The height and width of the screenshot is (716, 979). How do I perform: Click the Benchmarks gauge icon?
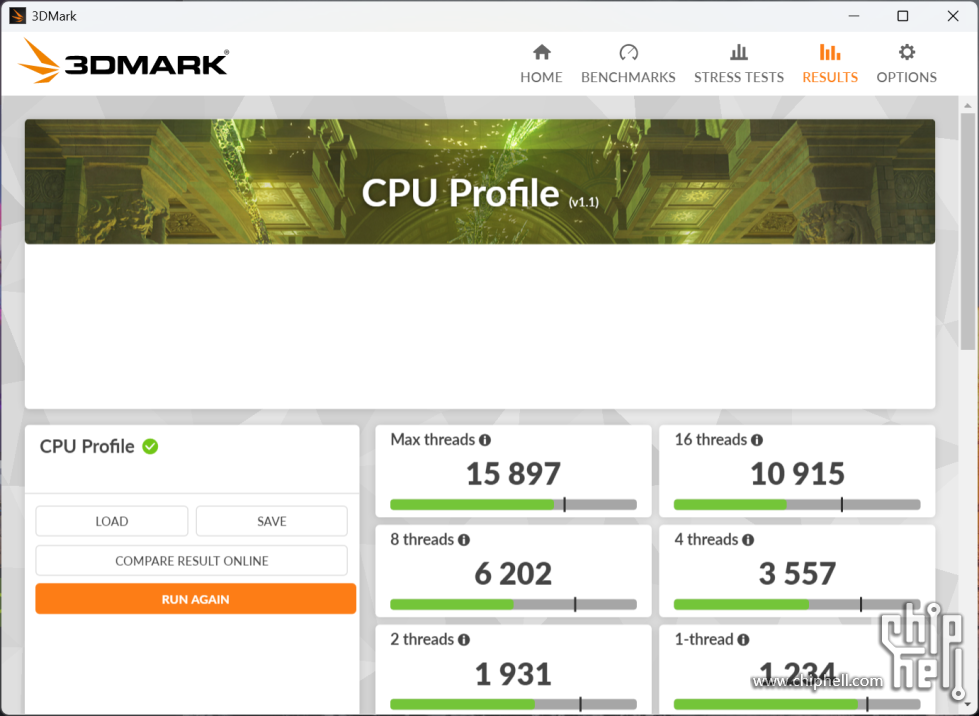tap(628, 52)
